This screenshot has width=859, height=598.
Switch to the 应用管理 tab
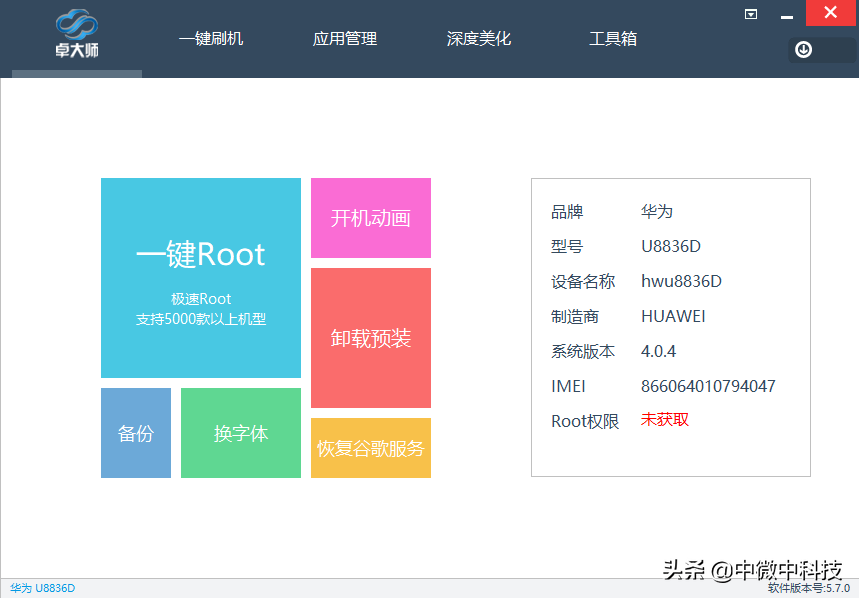tap(344, 38)
